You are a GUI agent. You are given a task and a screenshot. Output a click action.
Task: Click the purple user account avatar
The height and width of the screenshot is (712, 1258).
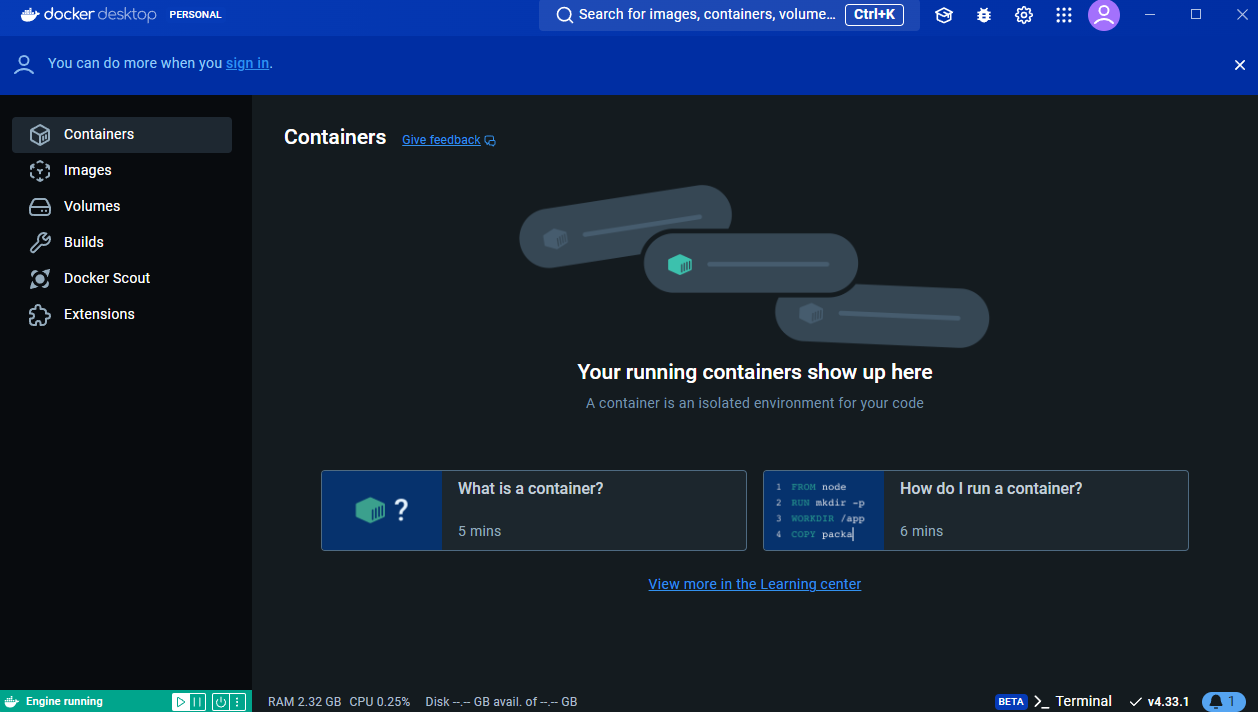tap(1104, 15)
